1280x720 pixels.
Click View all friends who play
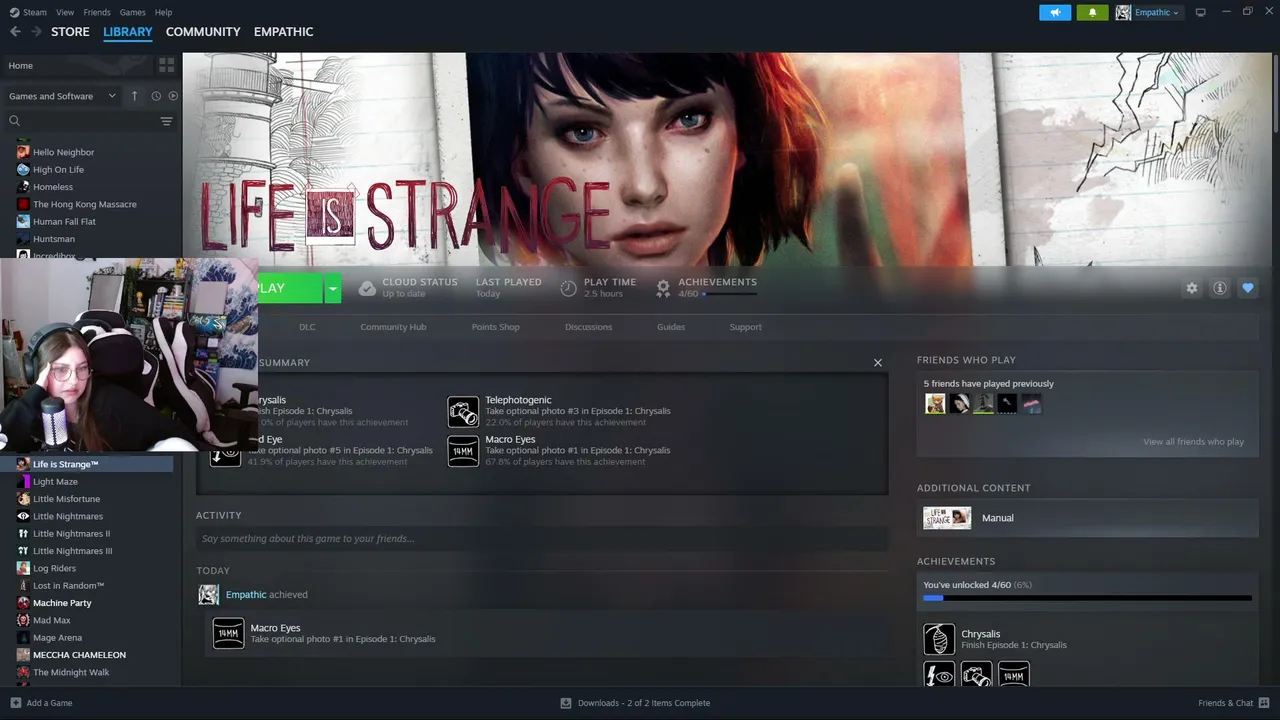click(x=1194, y=442)
